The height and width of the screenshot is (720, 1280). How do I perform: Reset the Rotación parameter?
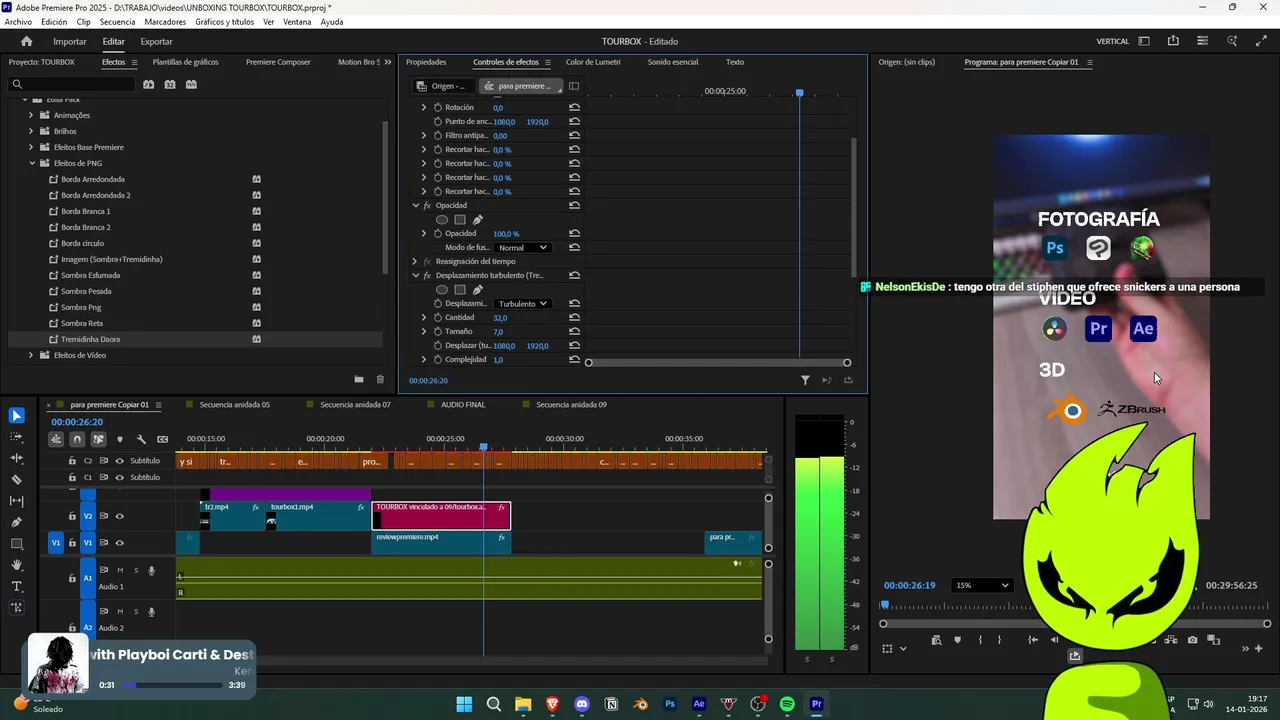click(574, 107)
